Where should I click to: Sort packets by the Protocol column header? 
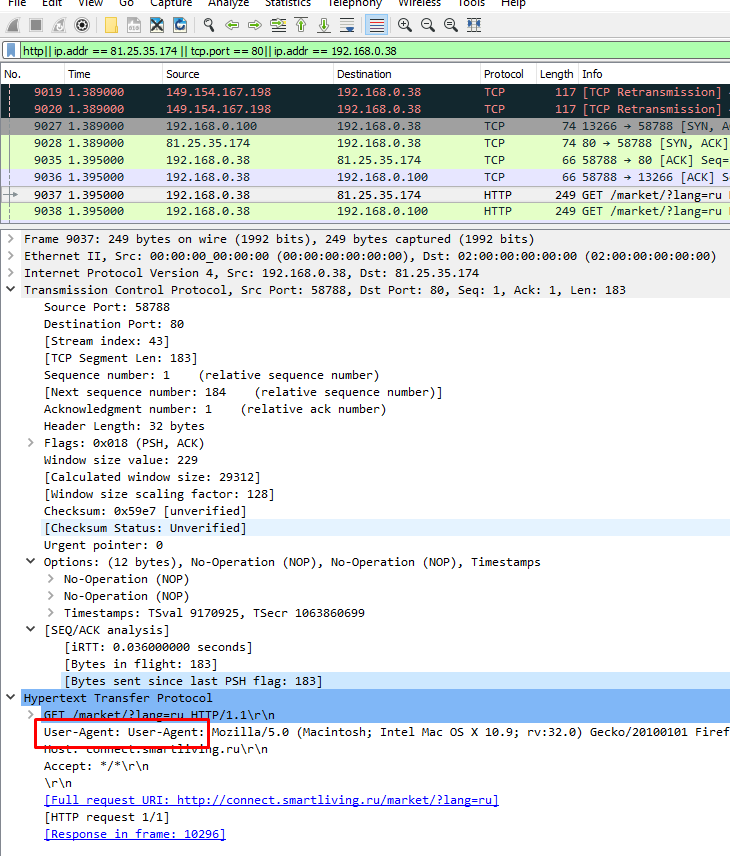pyautogui.click(x=503, y=74)
